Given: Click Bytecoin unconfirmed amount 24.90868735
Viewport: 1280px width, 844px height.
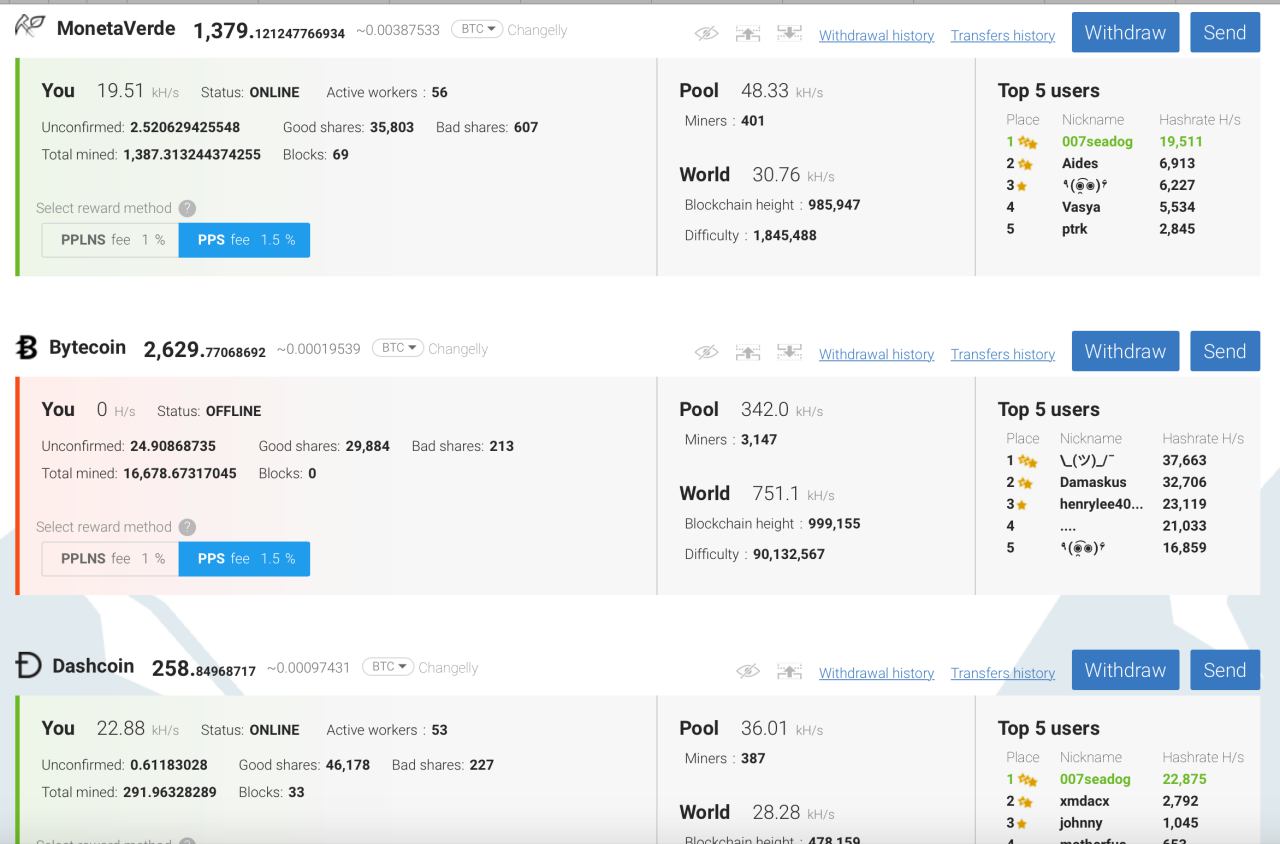Looking at the screenshot, I should [x=173, y=447].
